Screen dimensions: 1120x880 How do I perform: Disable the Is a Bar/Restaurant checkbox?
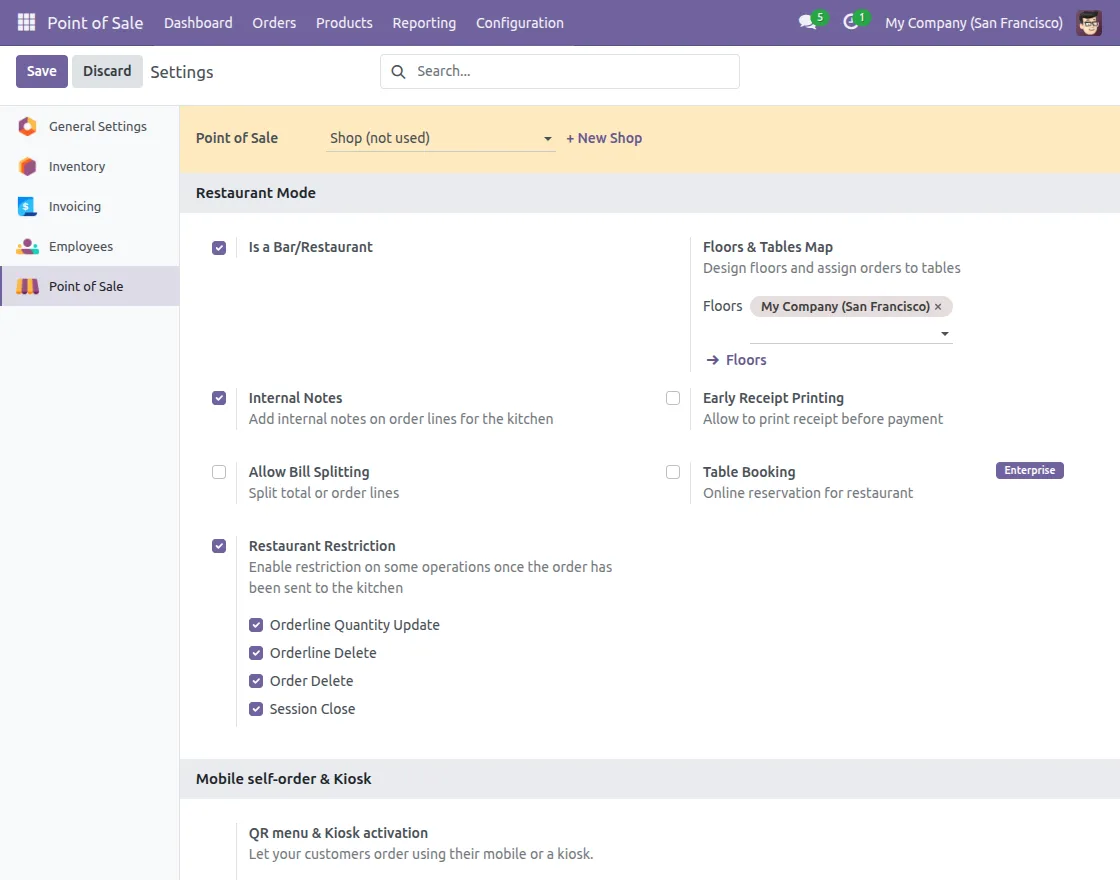click(x=219, y=248)
